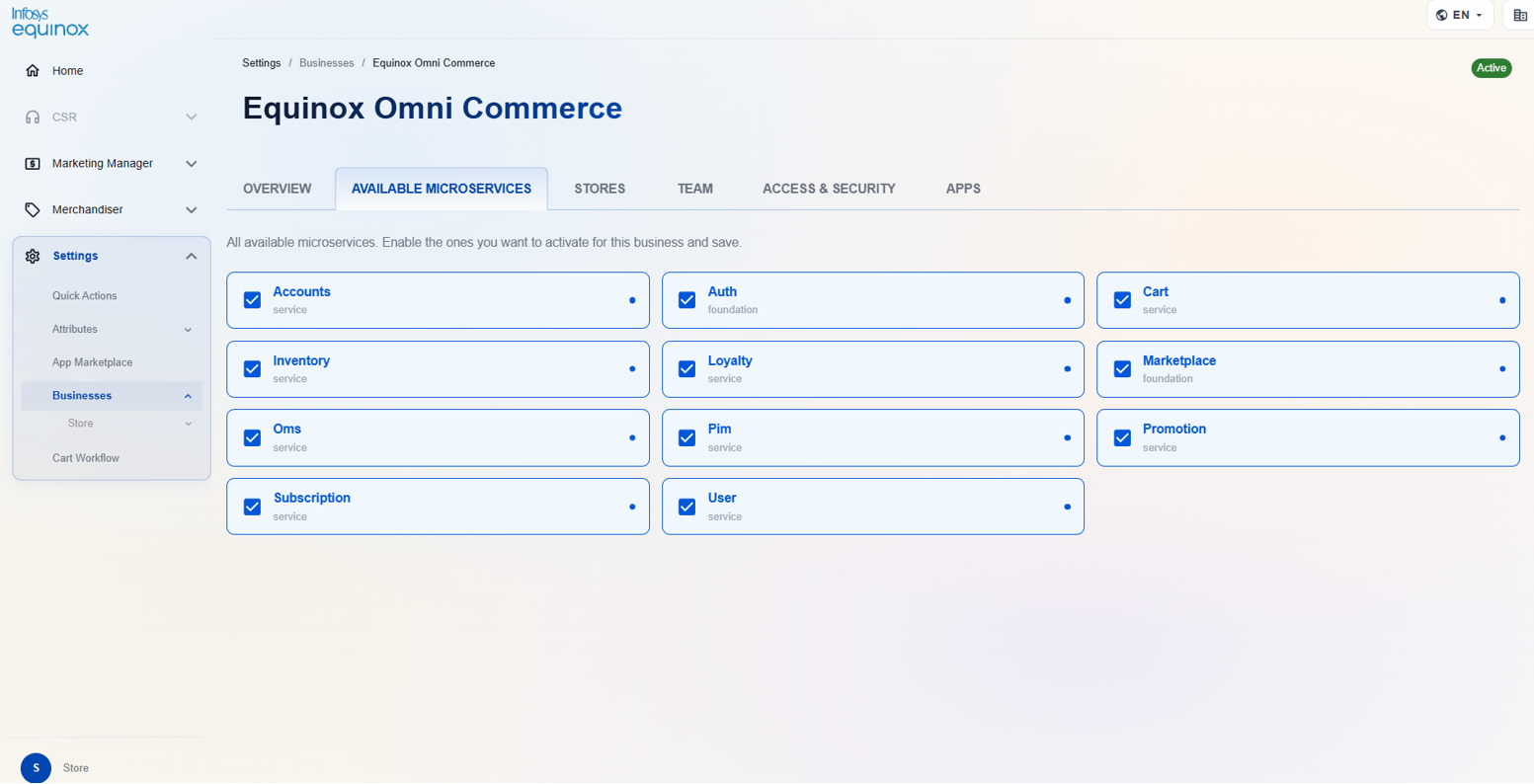
Task: Click the Equinox Omni Commerce breadcrumb text
Action: click(x=434, y=63)
